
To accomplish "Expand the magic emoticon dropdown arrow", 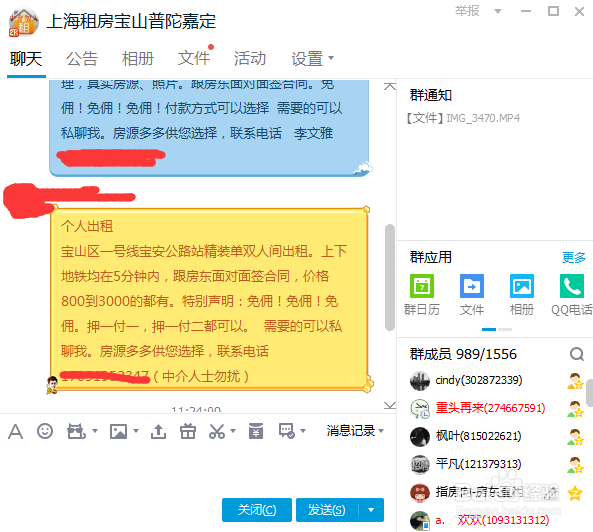I will 95,431.
